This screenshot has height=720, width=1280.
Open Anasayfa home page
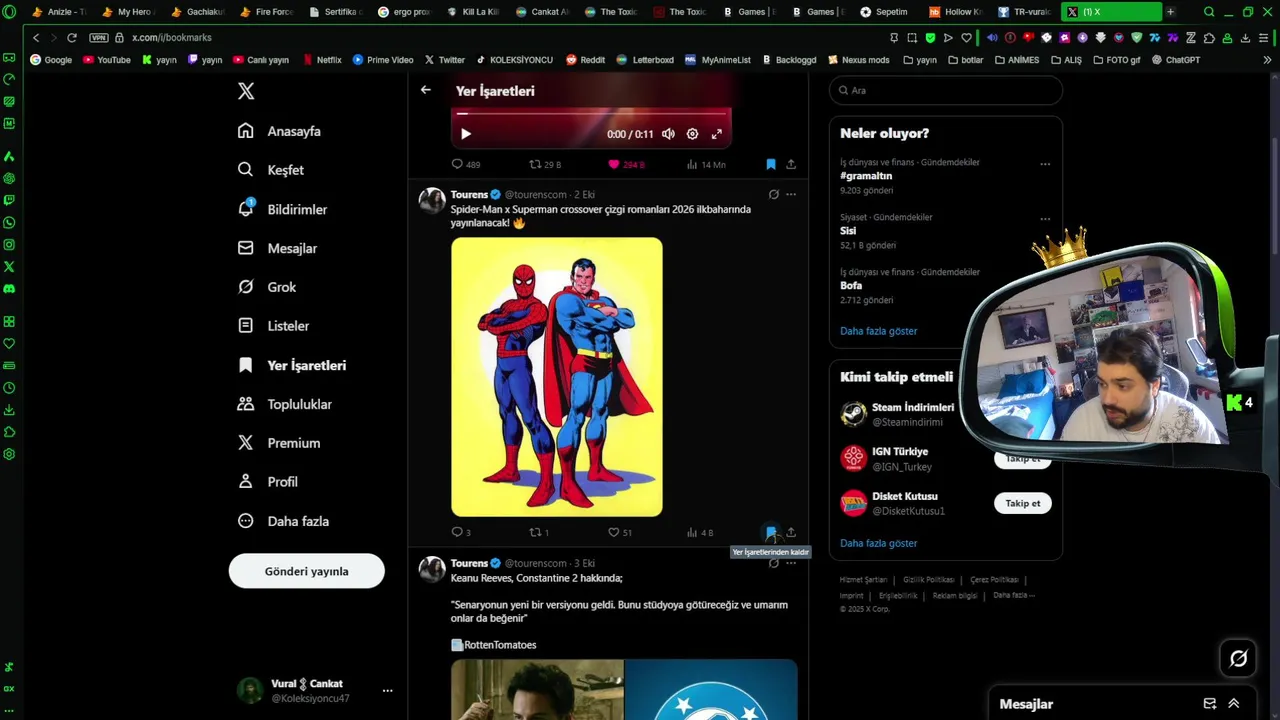[x=279, y=131]
